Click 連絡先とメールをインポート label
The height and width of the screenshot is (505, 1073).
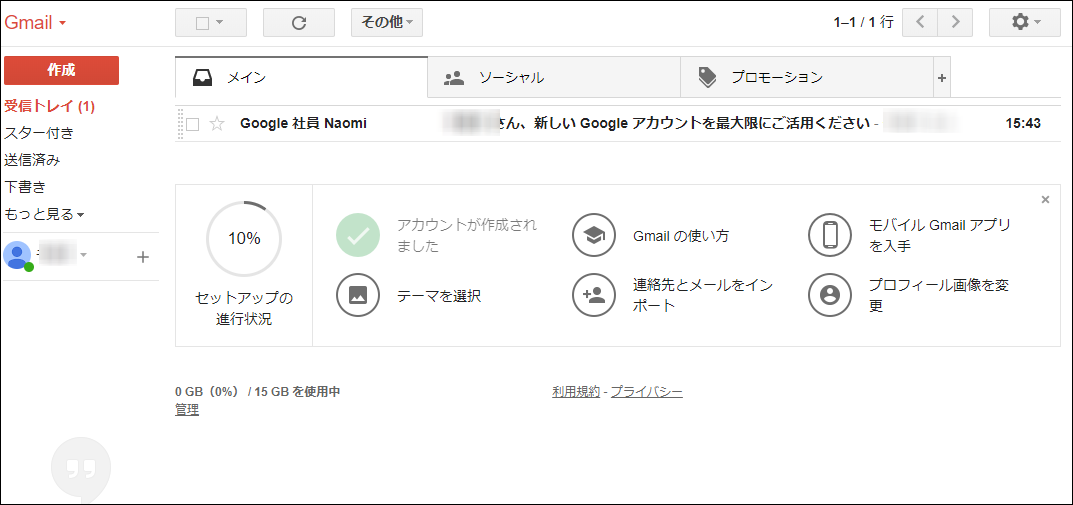[703, 295]
